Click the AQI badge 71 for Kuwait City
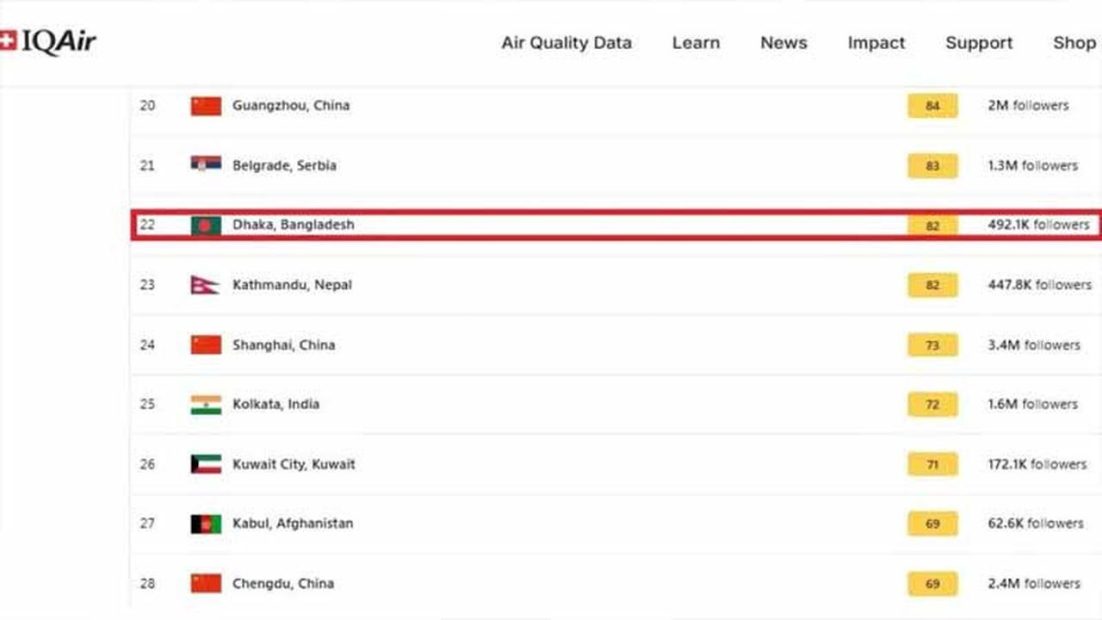This screenshot has width=1102, height=620. [932, 465]
